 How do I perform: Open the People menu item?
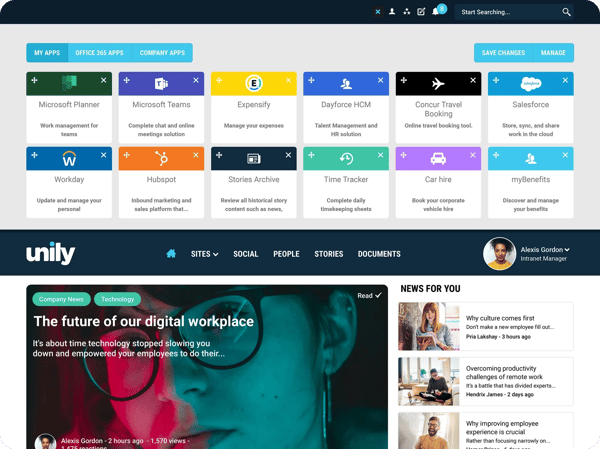[286, 254]
